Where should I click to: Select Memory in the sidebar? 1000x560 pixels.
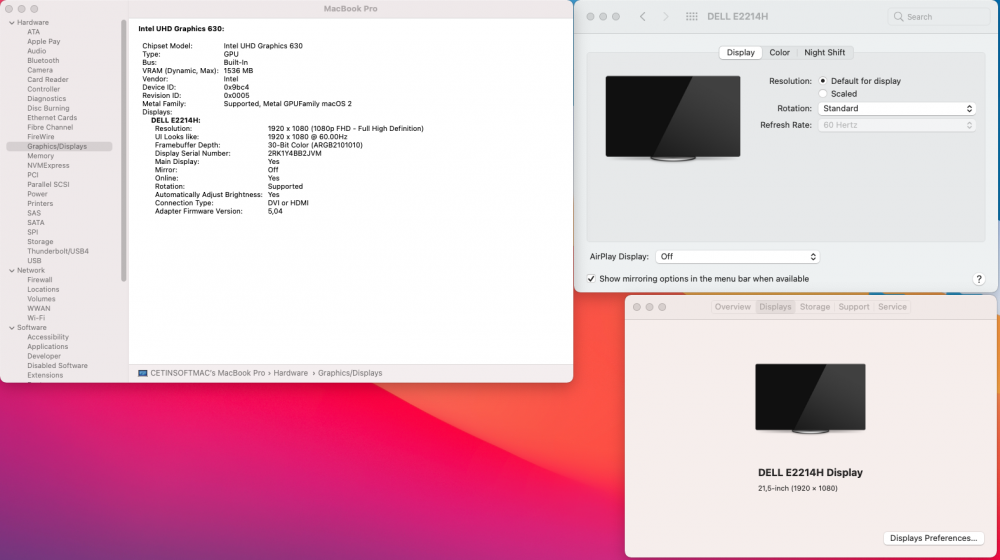coord(40,156)
